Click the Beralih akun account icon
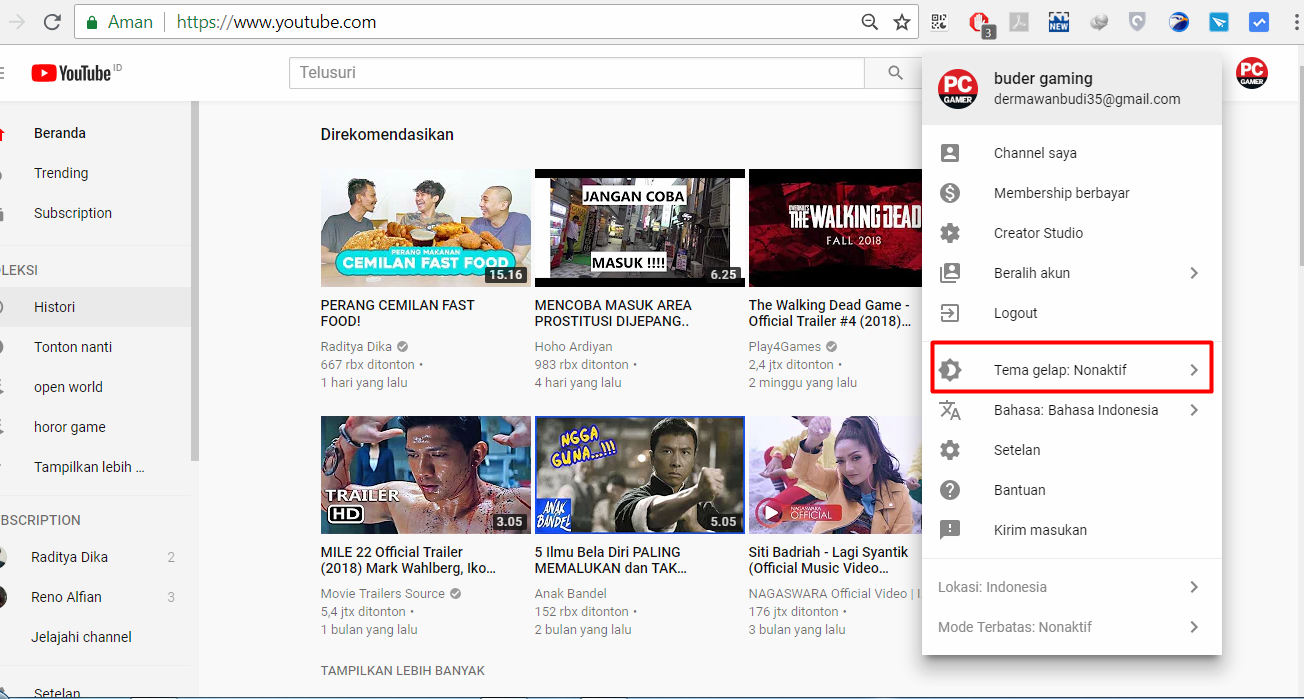This screenshot has width=1304, height=699. pos(950,273)
